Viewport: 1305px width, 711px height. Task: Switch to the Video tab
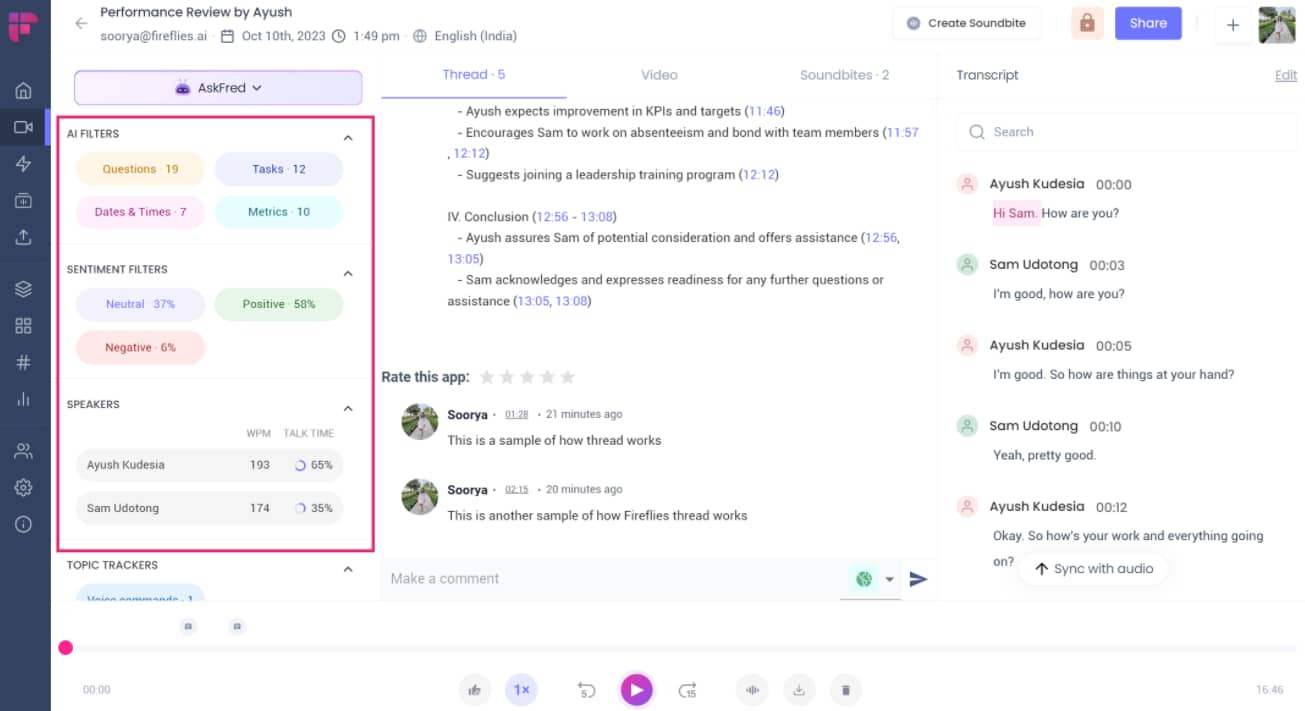point(659,74)
